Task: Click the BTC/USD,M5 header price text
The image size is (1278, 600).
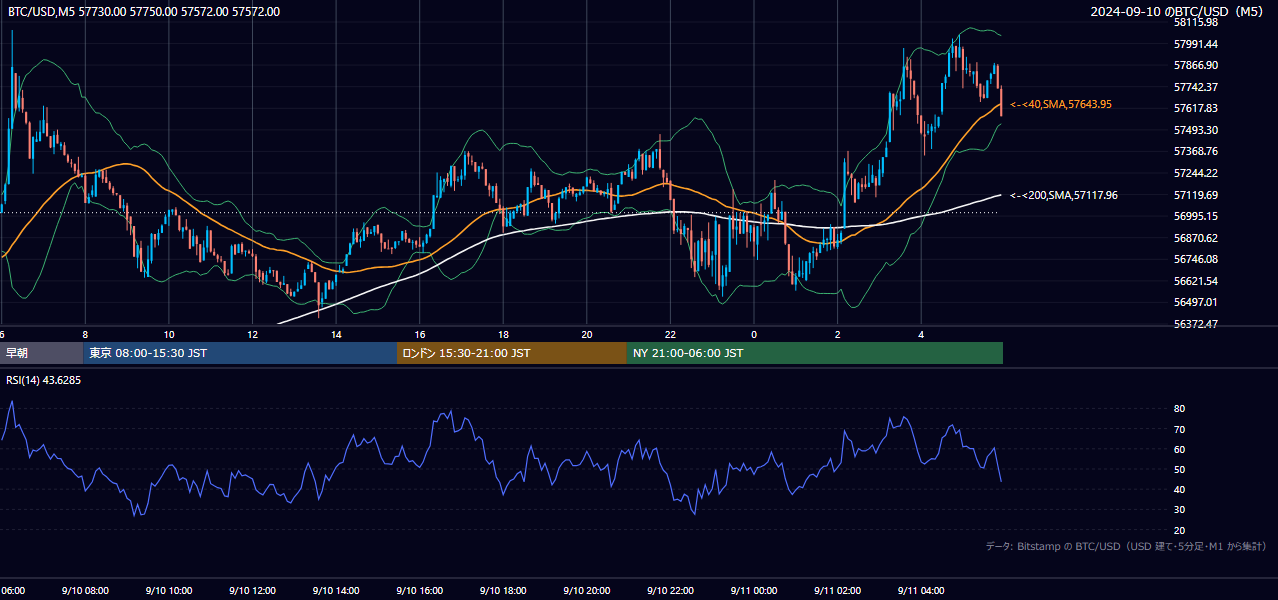Action: (143, 11)
